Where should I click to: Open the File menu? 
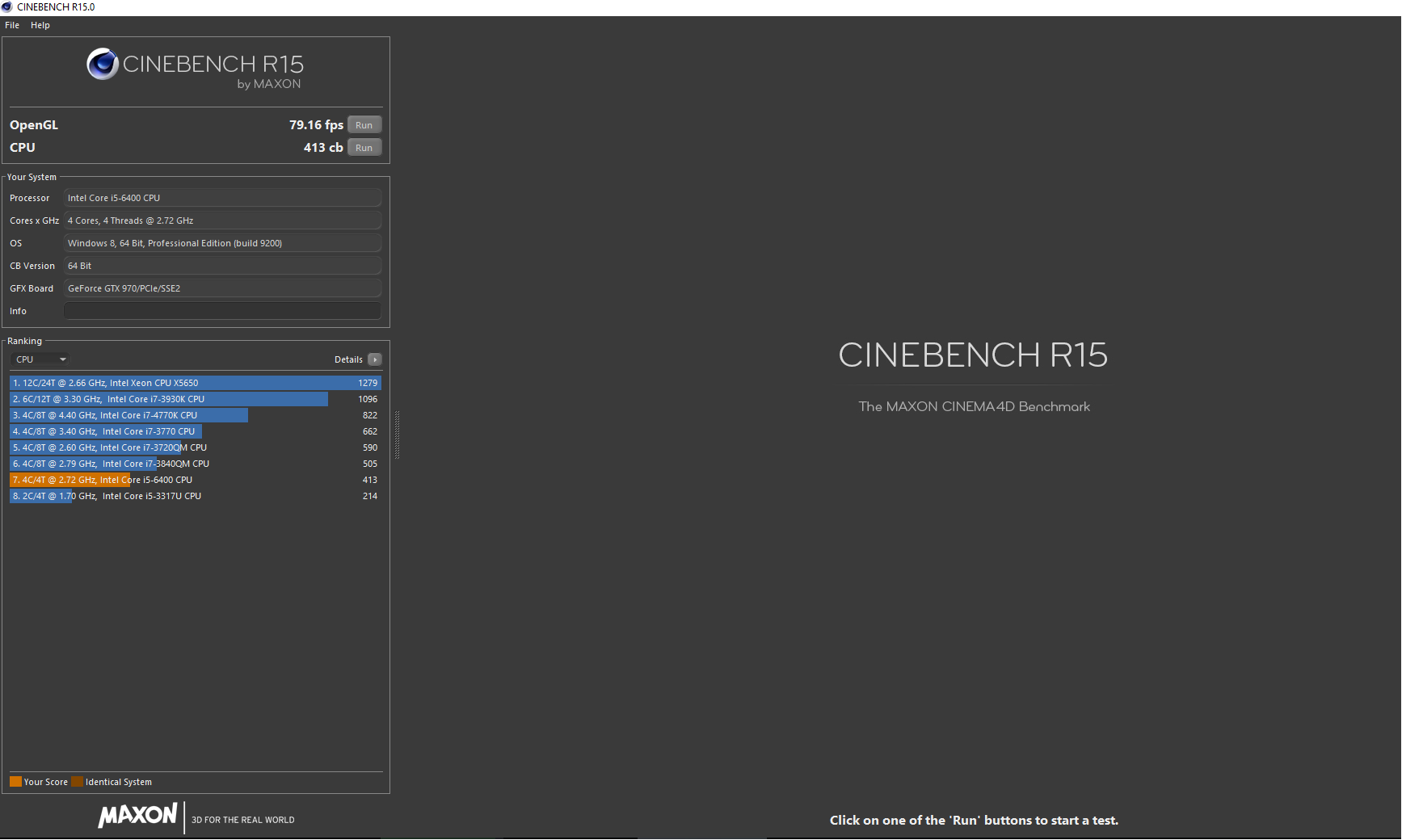click(12, 25)
